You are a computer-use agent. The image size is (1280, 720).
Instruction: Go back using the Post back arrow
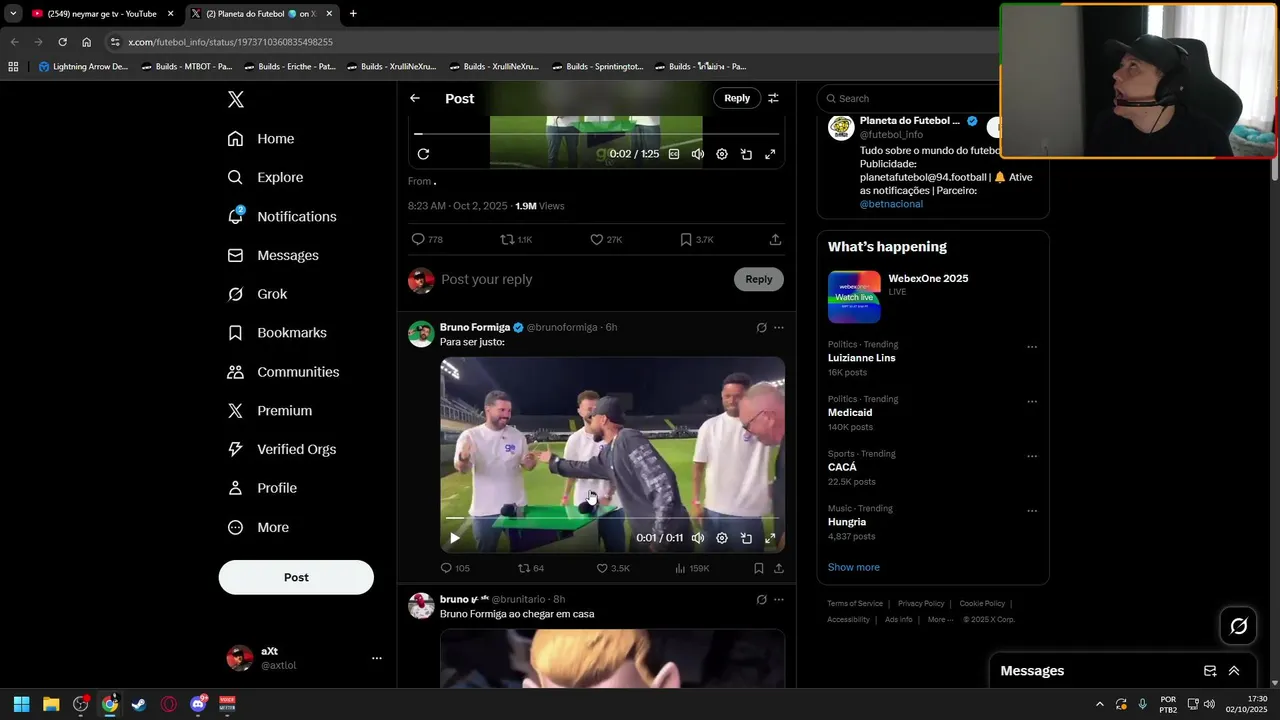(415, 98)
